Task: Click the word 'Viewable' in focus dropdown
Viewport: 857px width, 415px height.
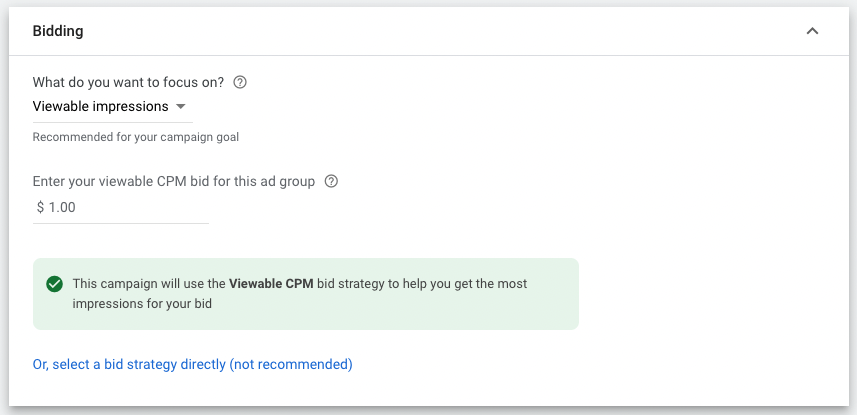Action: [x=60, y=107]
